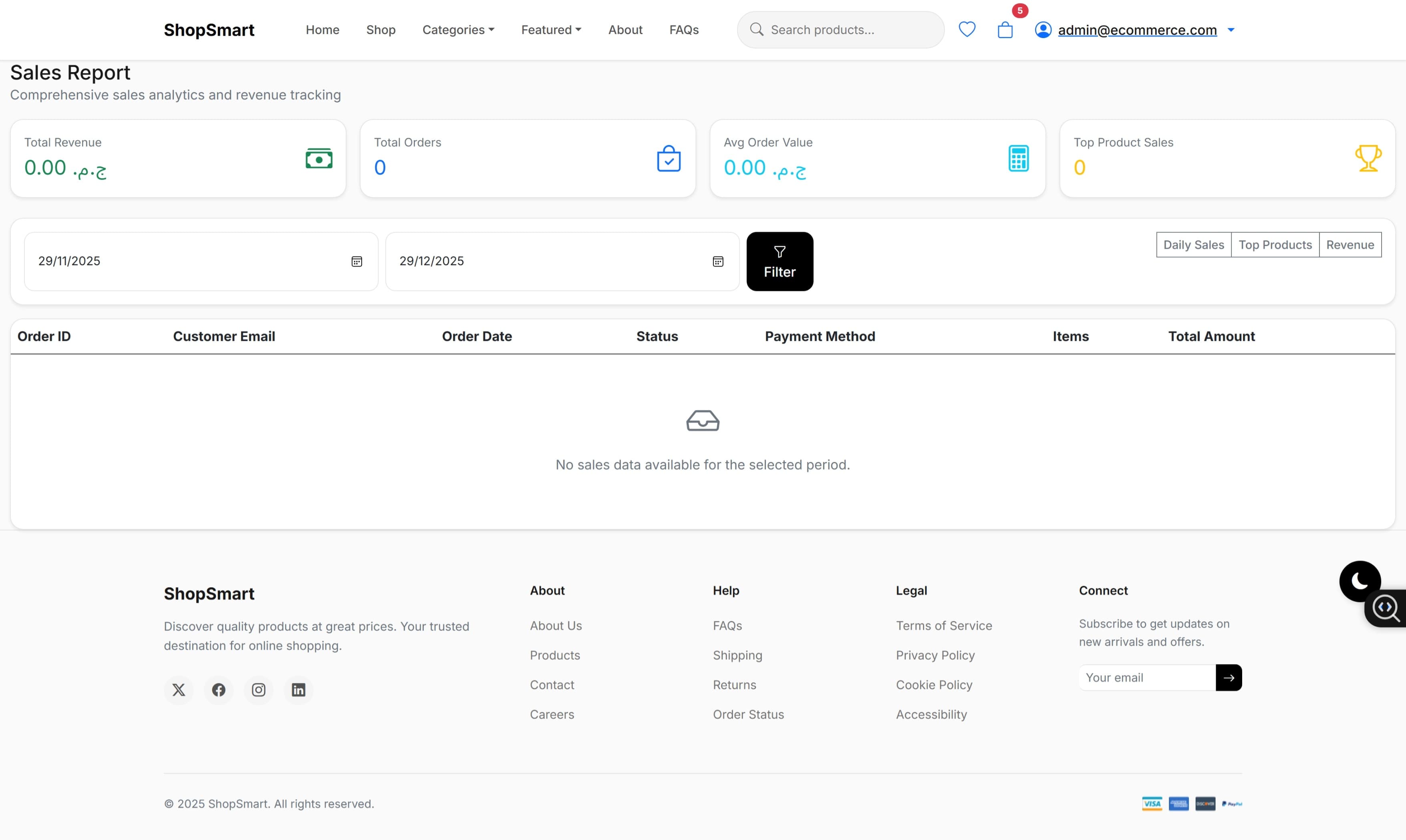
Task: Click the ShopSmart logo in header
Action: (x=209, y=30)
